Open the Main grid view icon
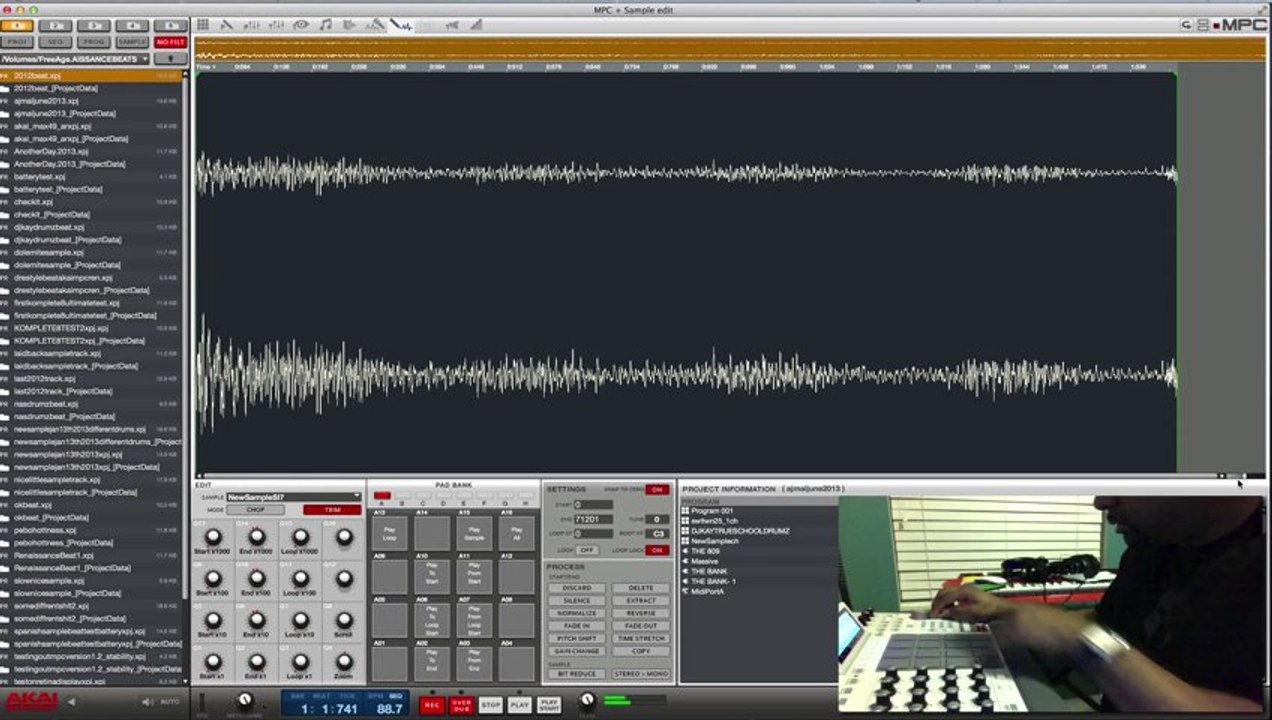The image size is (1272, 720). click(203, 25)
